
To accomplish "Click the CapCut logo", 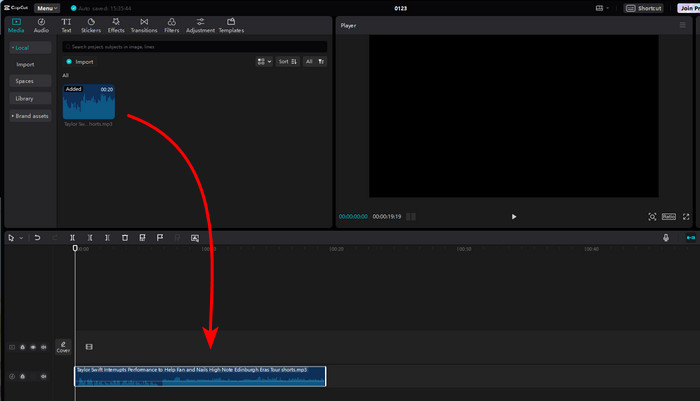I will tap(16, 8).
